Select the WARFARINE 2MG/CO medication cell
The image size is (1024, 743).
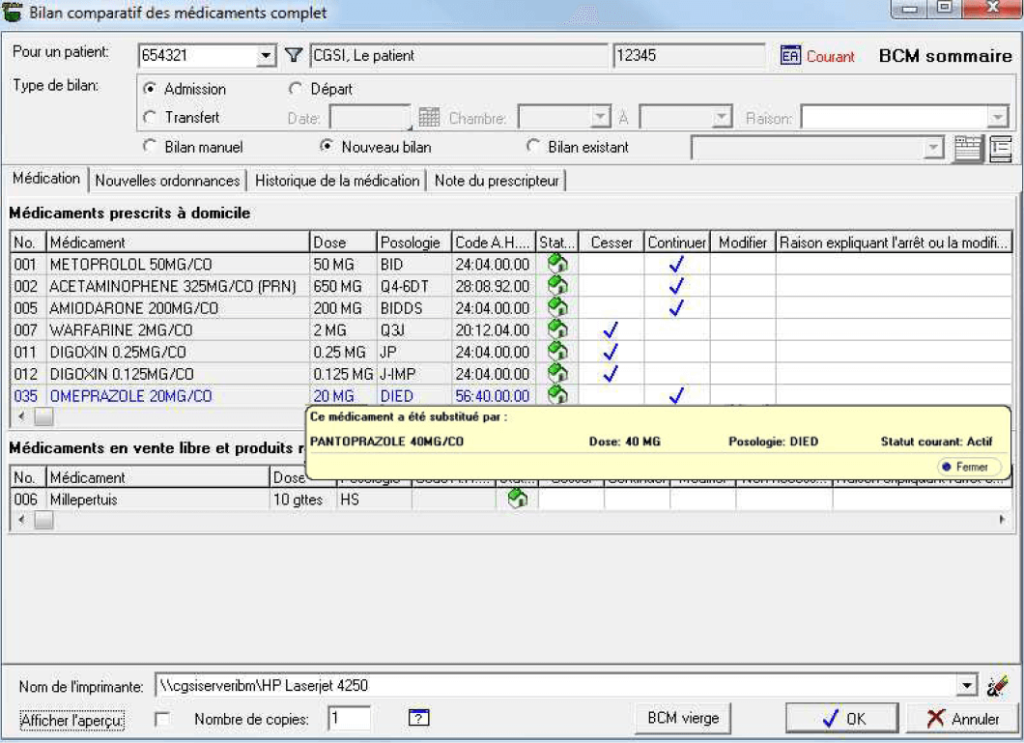tap(178, 330)
